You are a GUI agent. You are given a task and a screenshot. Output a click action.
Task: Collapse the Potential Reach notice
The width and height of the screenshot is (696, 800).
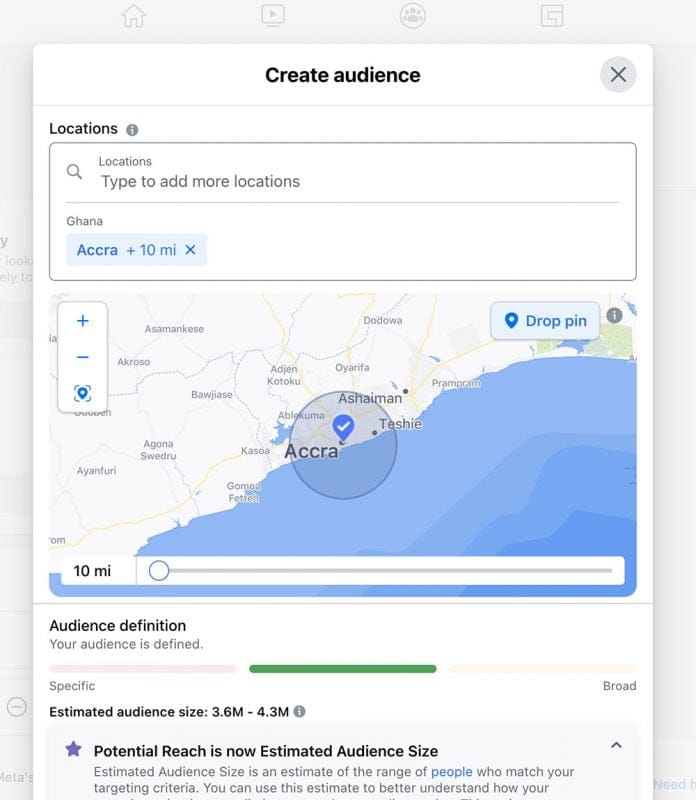point(616,745)
